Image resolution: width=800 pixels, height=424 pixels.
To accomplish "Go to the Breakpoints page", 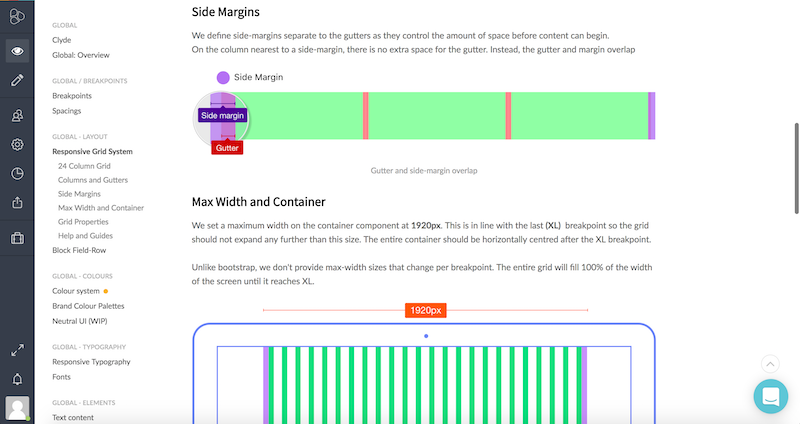I will 72,96.
